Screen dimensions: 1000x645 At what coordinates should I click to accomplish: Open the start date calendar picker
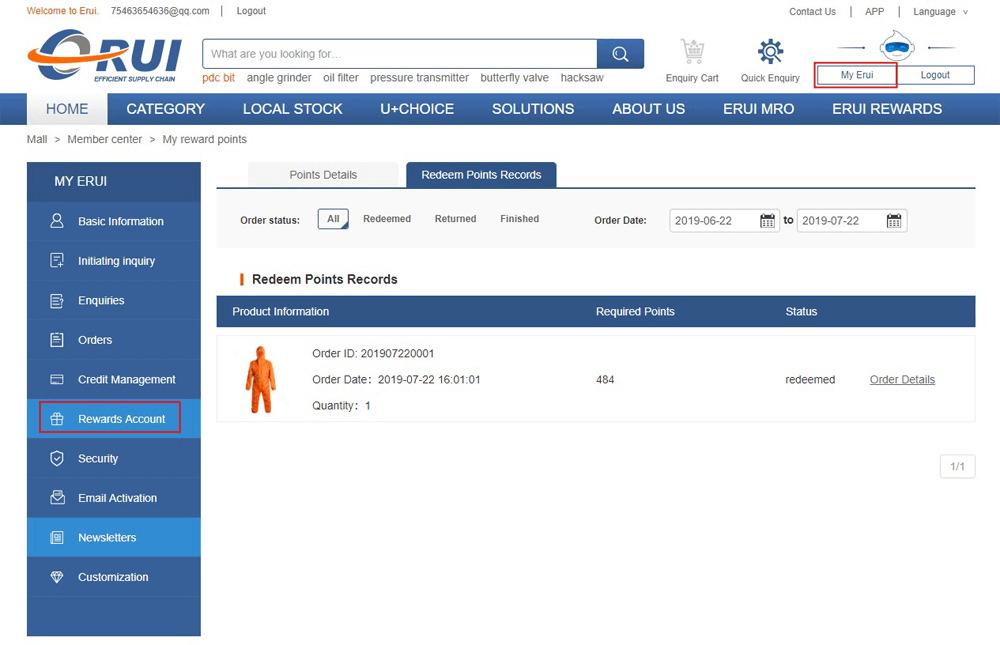(767, 221)
